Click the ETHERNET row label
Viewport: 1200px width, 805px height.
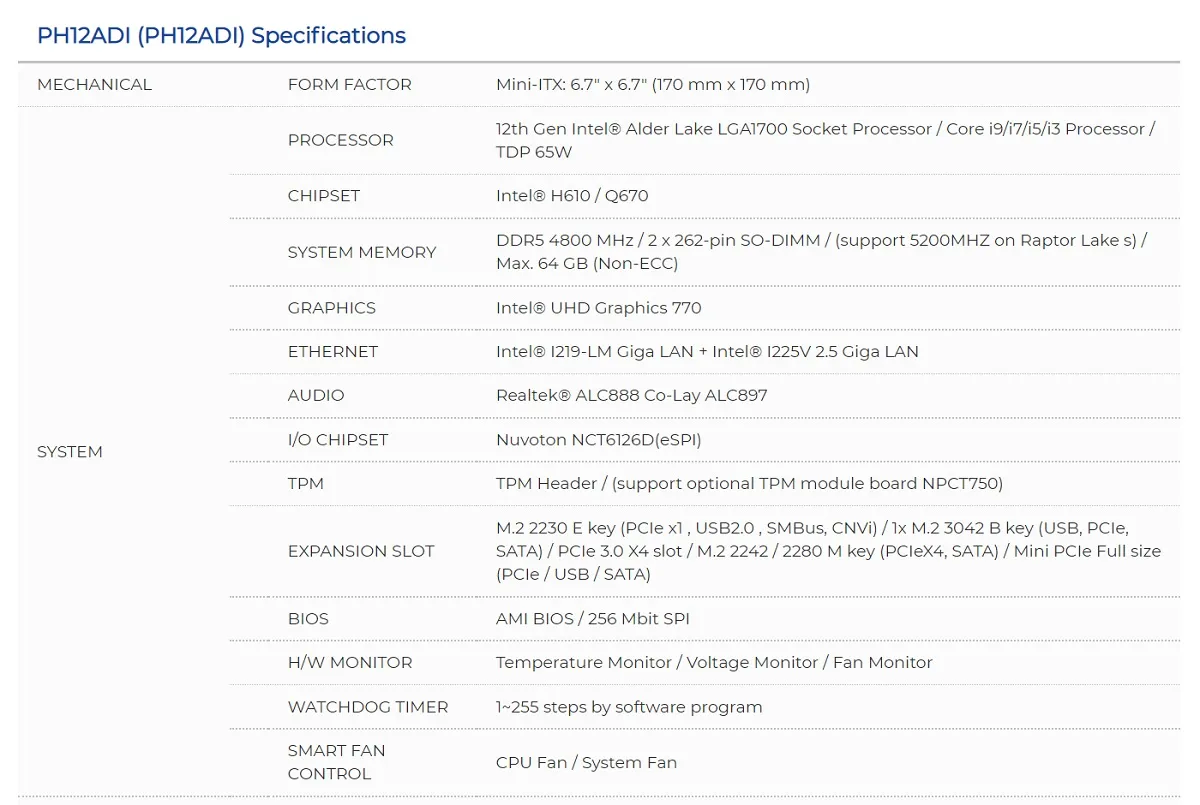click(x=333, y=352)
